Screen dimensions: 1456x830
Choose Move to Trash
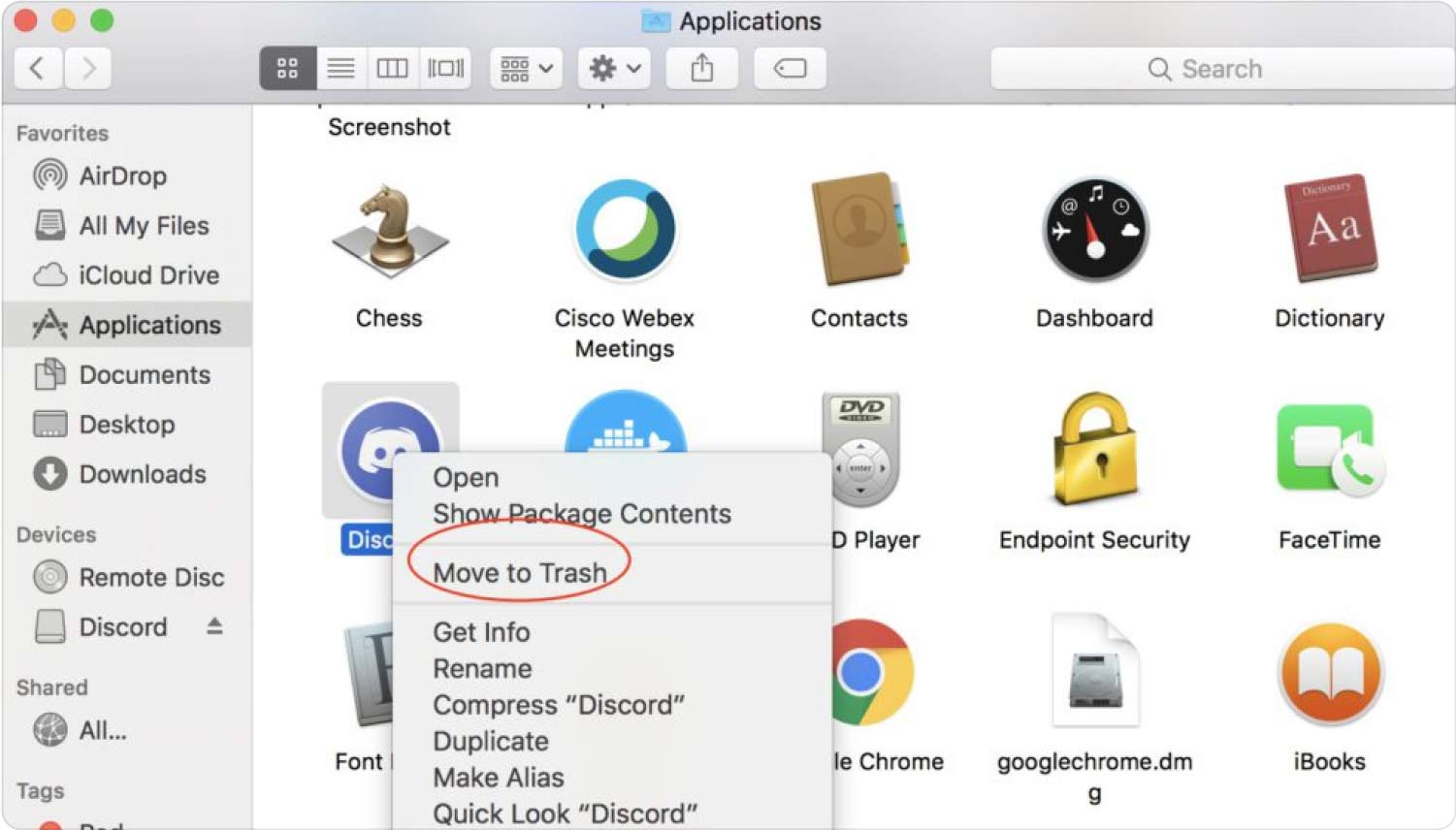[x=612, y=573]
